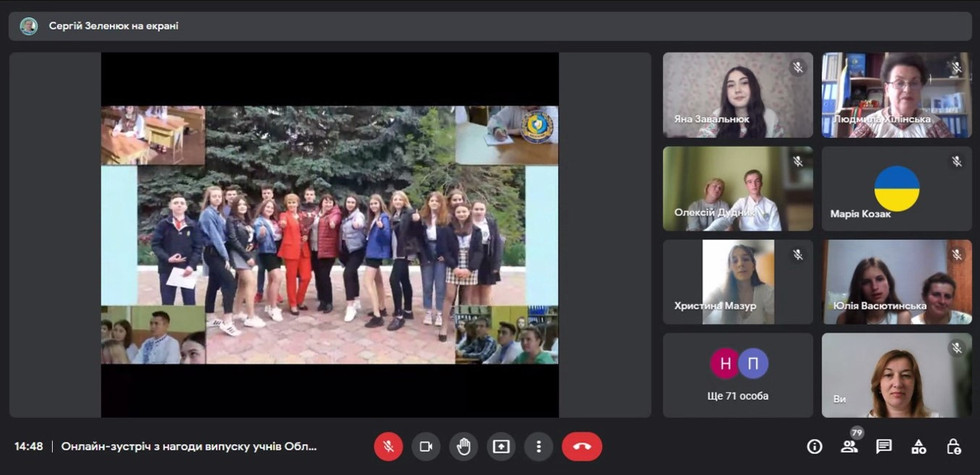Open the chat panel icon
The width and height of the screenshot is (980, 475).
pos(884,446)
